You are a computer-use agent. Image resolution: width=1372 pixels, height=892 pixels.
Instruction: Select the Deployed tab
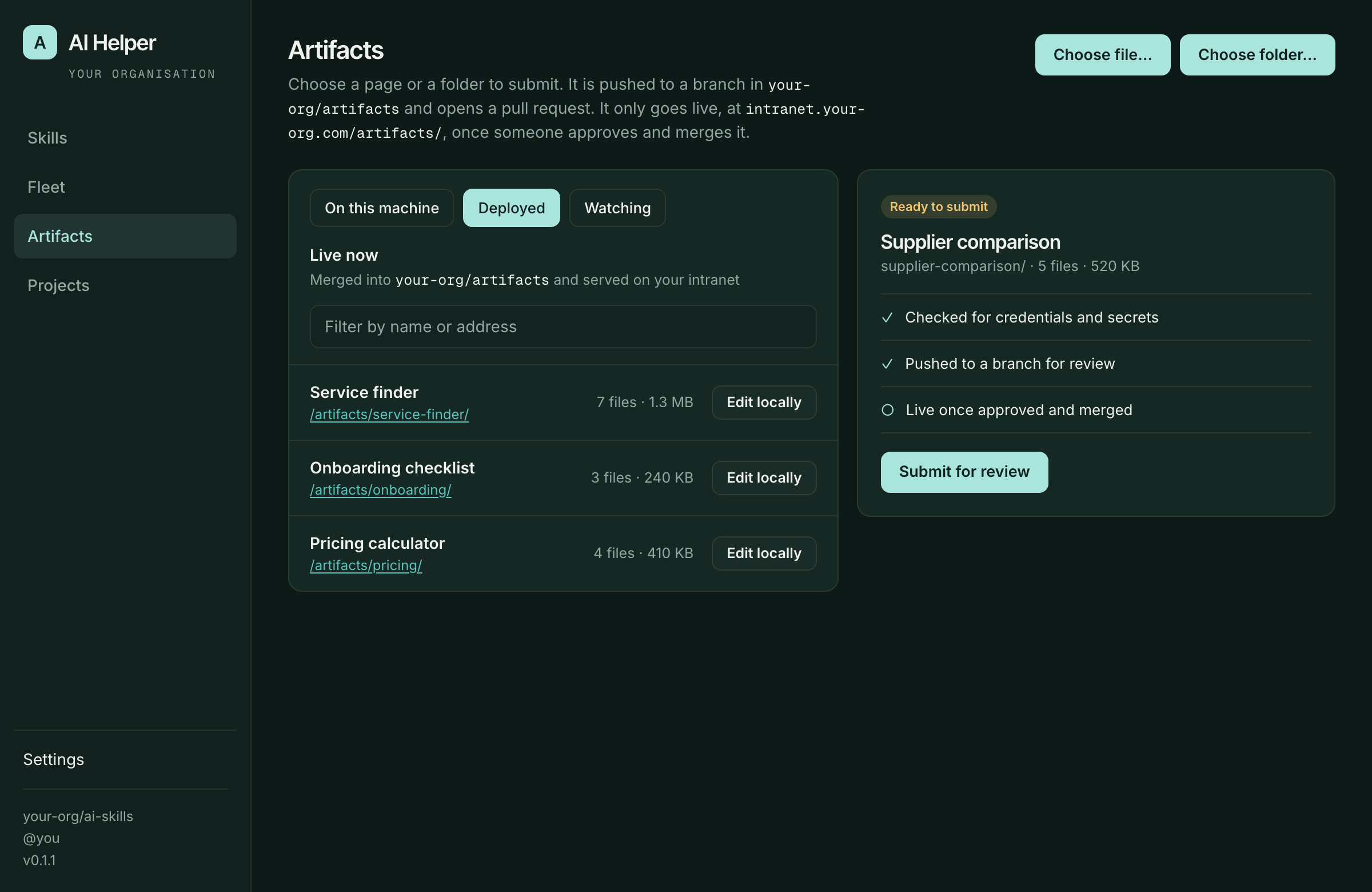[x=511, y=208]
